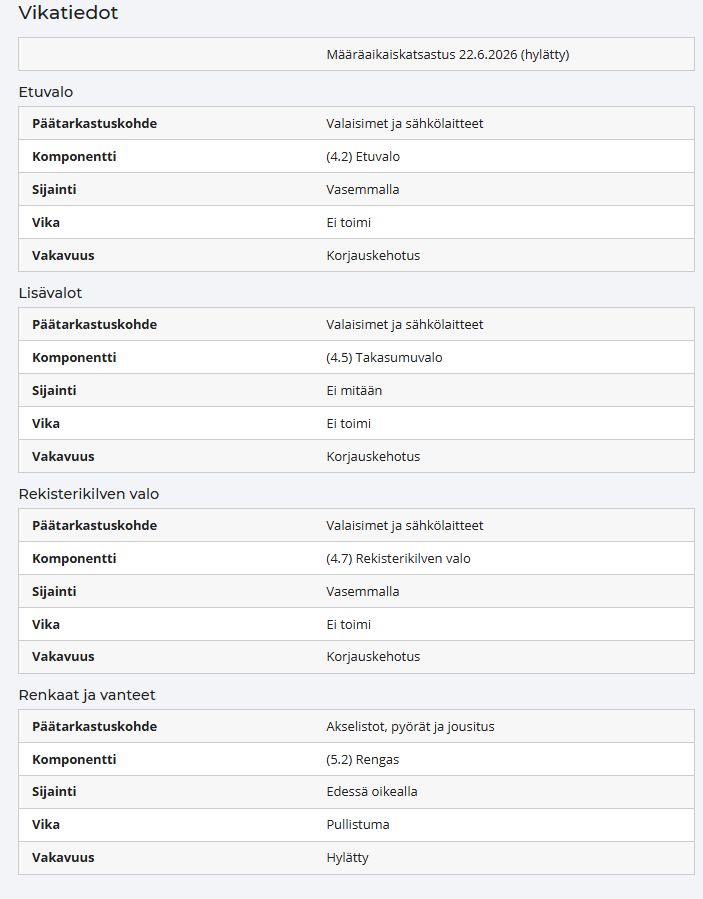
Task: Click the Vasemmalla location in Etuvalo table
Action: click(362, 190)
